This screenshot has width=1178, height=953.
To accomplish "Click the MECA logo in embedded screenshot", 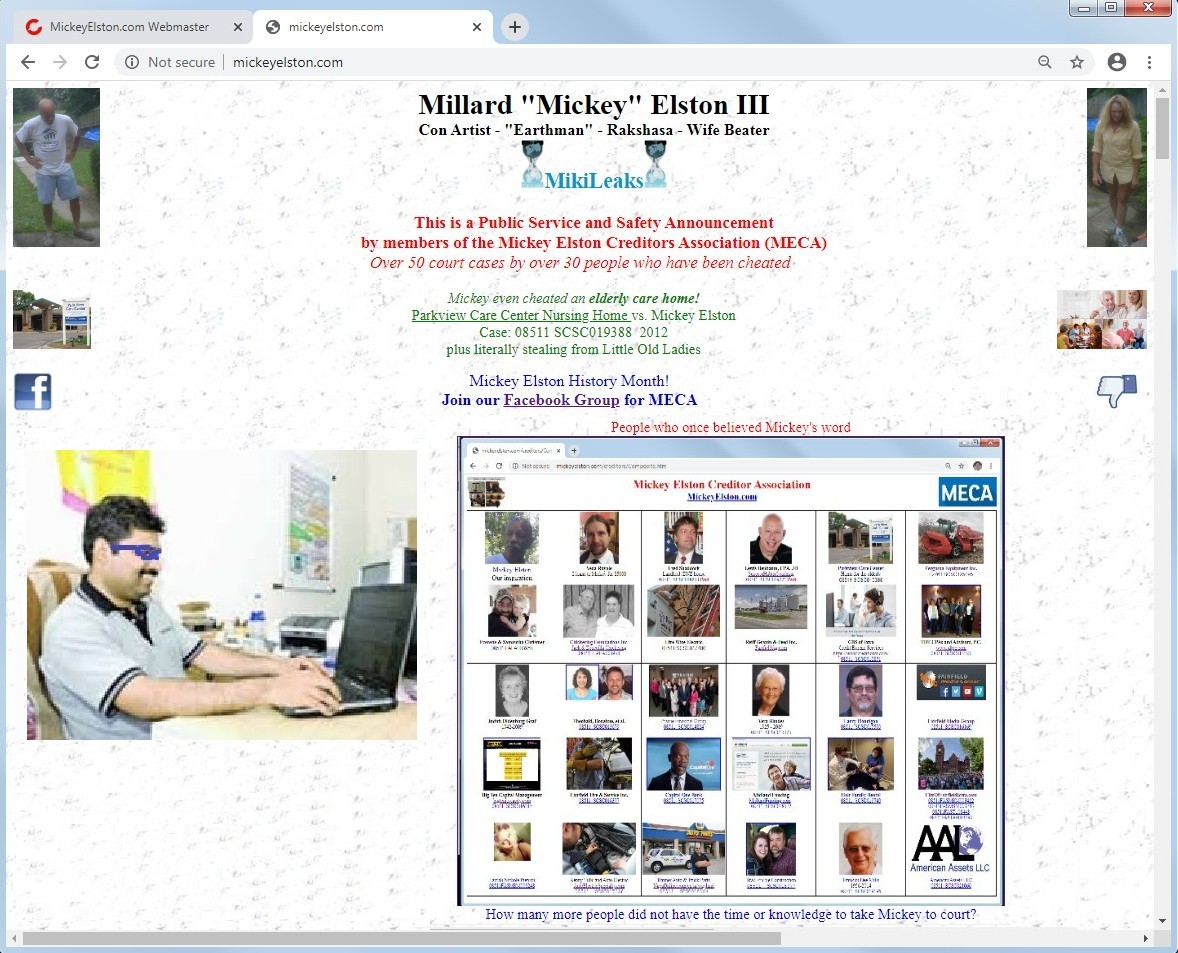I will point(967,493).
